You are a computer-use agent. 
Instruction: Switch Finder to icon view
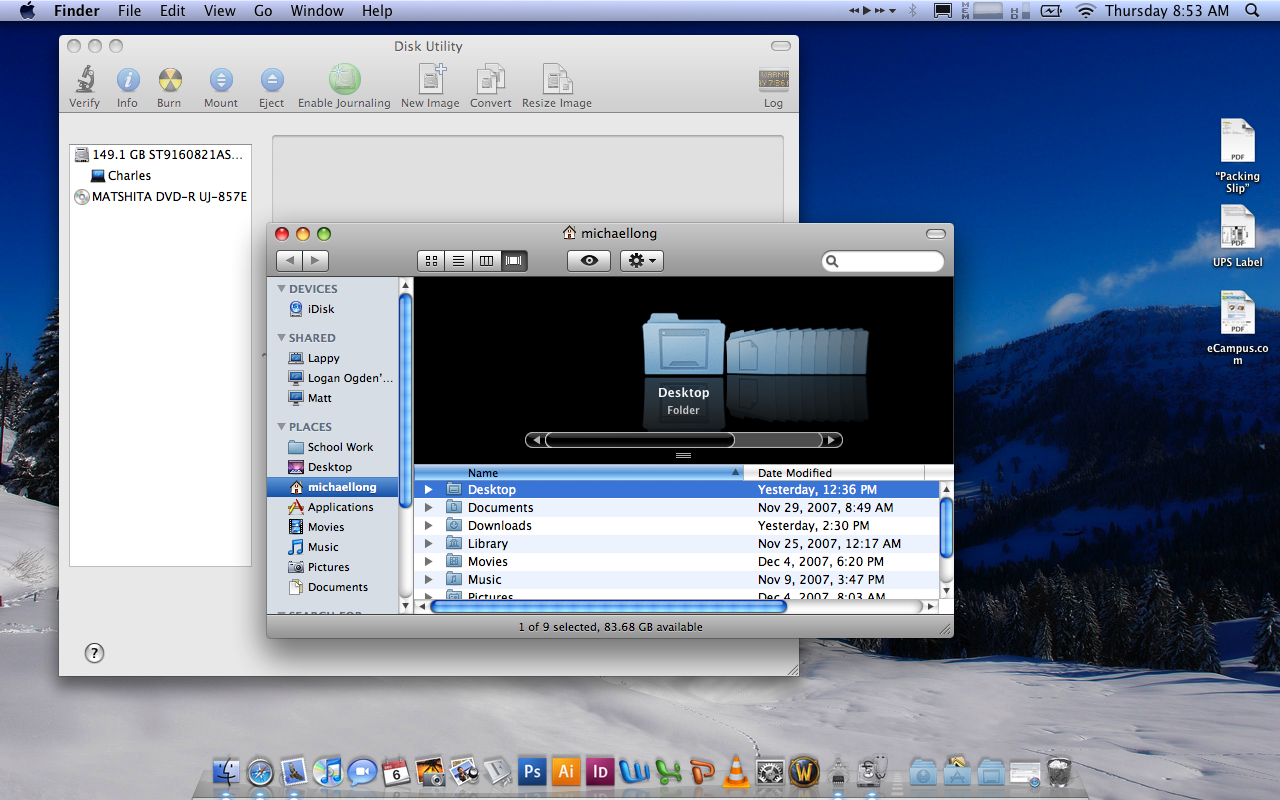click(x=431, y=261)
